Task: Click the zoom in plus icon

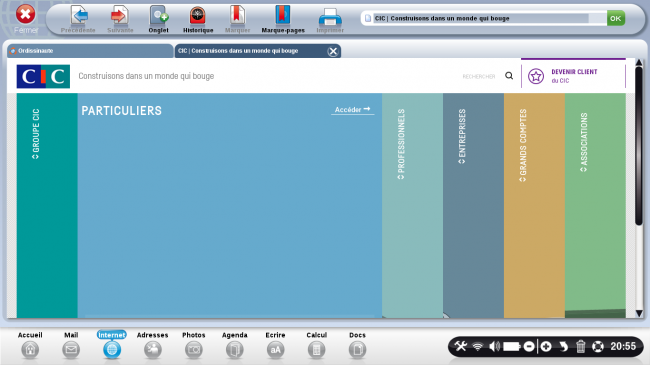Action: (x=546, y=346)
